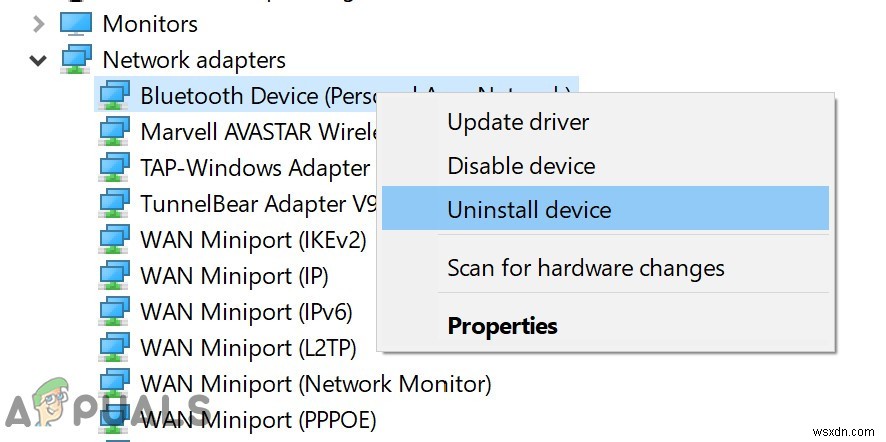
Task: Select WAN Miniport (IP) entry
Action: click(234, 276)
